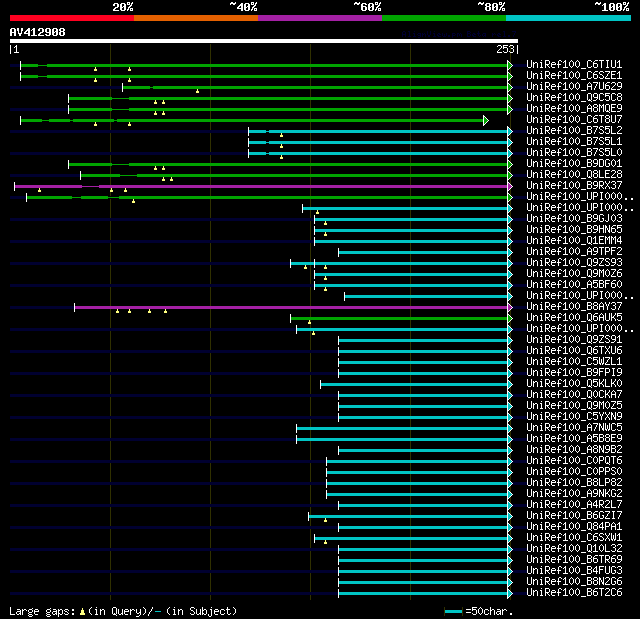The image size is (640, 619).
Task: Click the orange ~40% legend segment
Action: [196, 18]
